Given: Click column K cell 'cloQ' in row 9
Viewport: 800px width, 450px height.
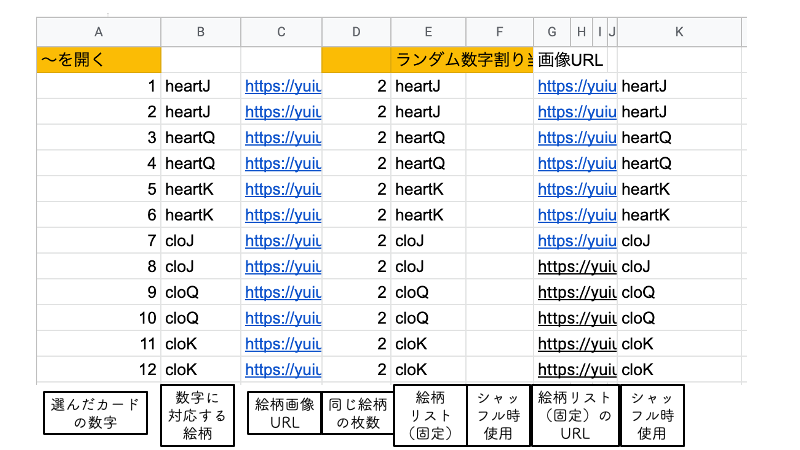Looking at the screenshot, I should click(679, 292).
